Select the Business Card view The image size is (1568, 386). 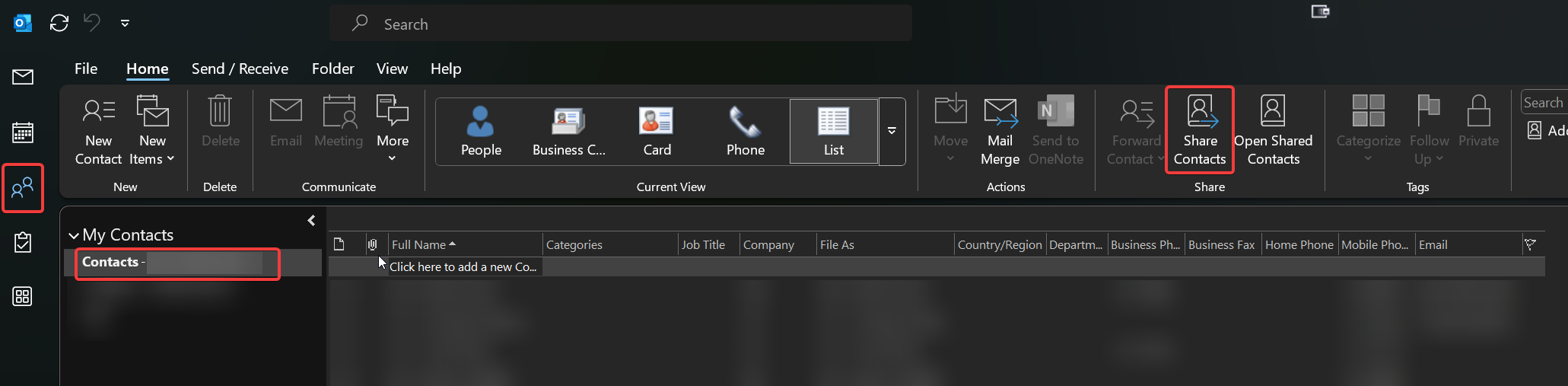(x=568, y=131)
